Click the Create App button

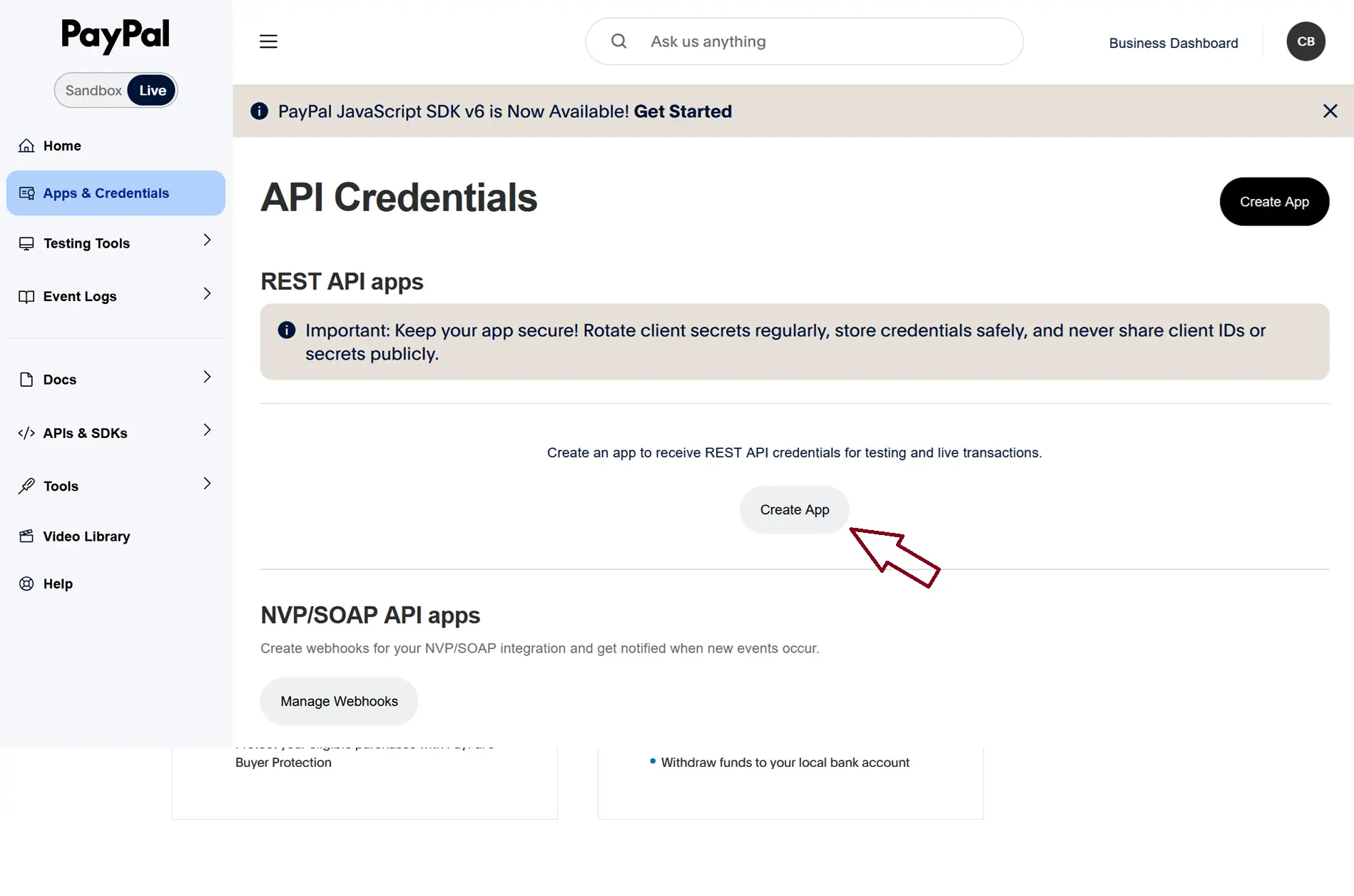pyautogui.click(x=794, y=509)
